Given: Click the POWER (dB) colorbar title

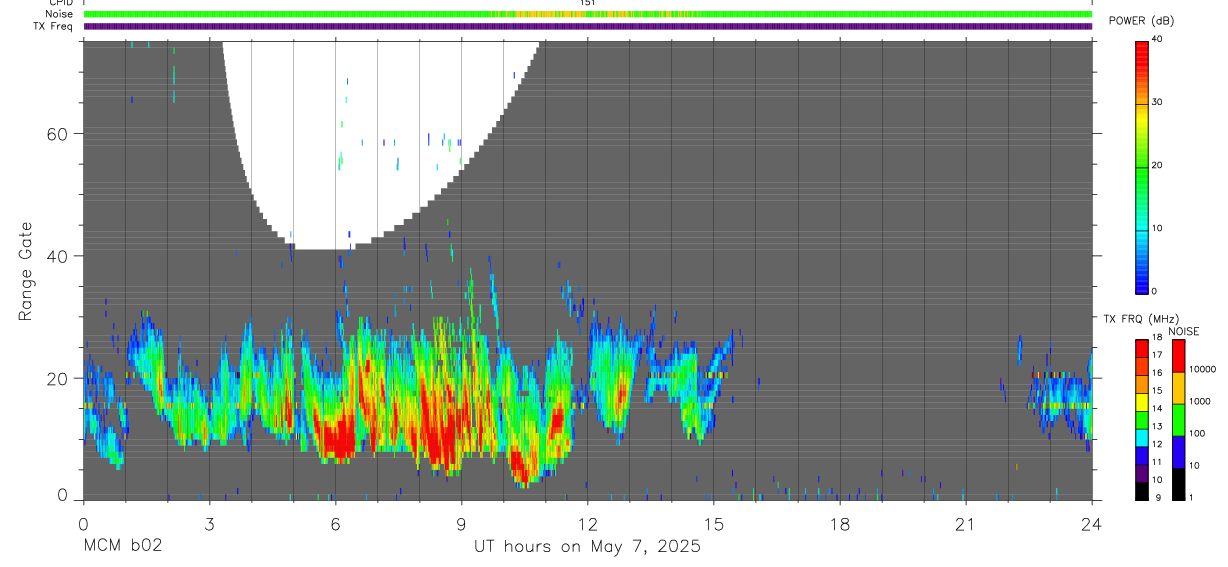Looking at the screenshot, I should [1139, 21].
